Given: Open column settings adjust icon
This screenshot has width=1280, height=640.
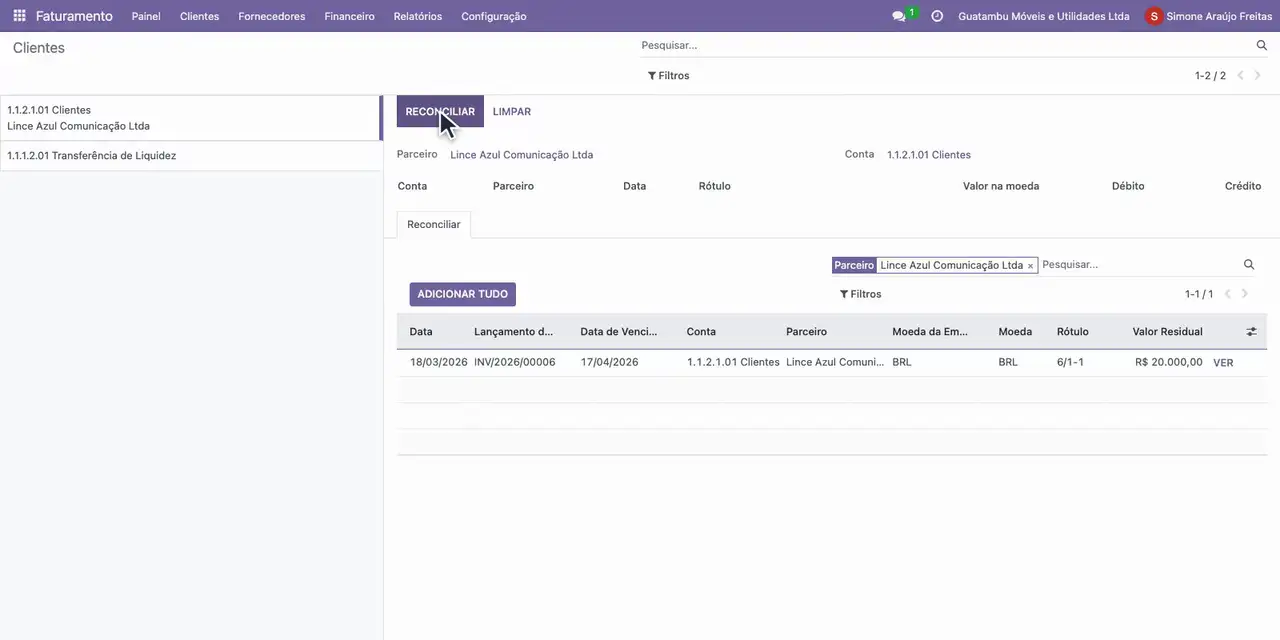Looking at the screenshot, I should click(x=1251, y=332).
